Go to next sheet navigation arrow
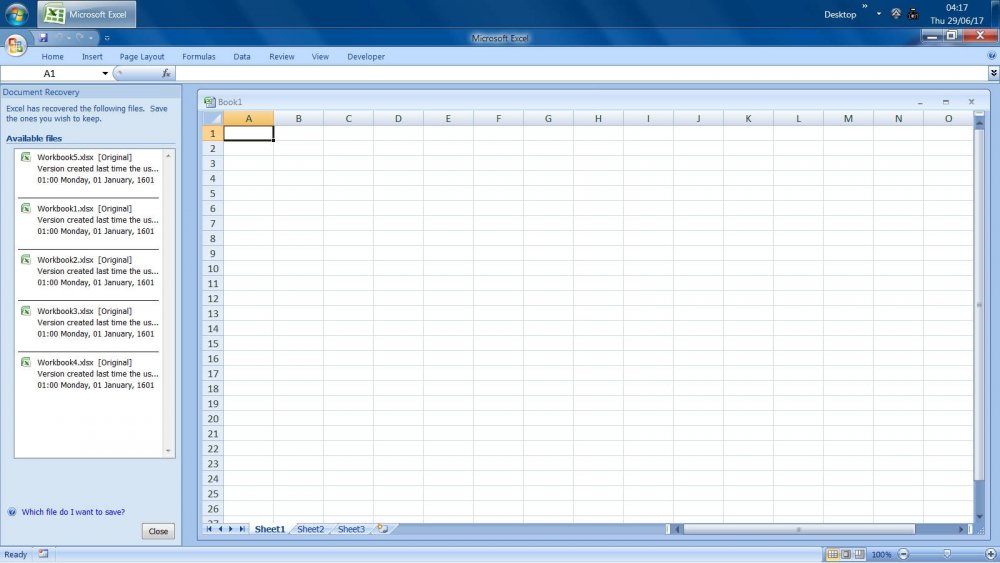The image size is (1000, 563). coord(231,529)
